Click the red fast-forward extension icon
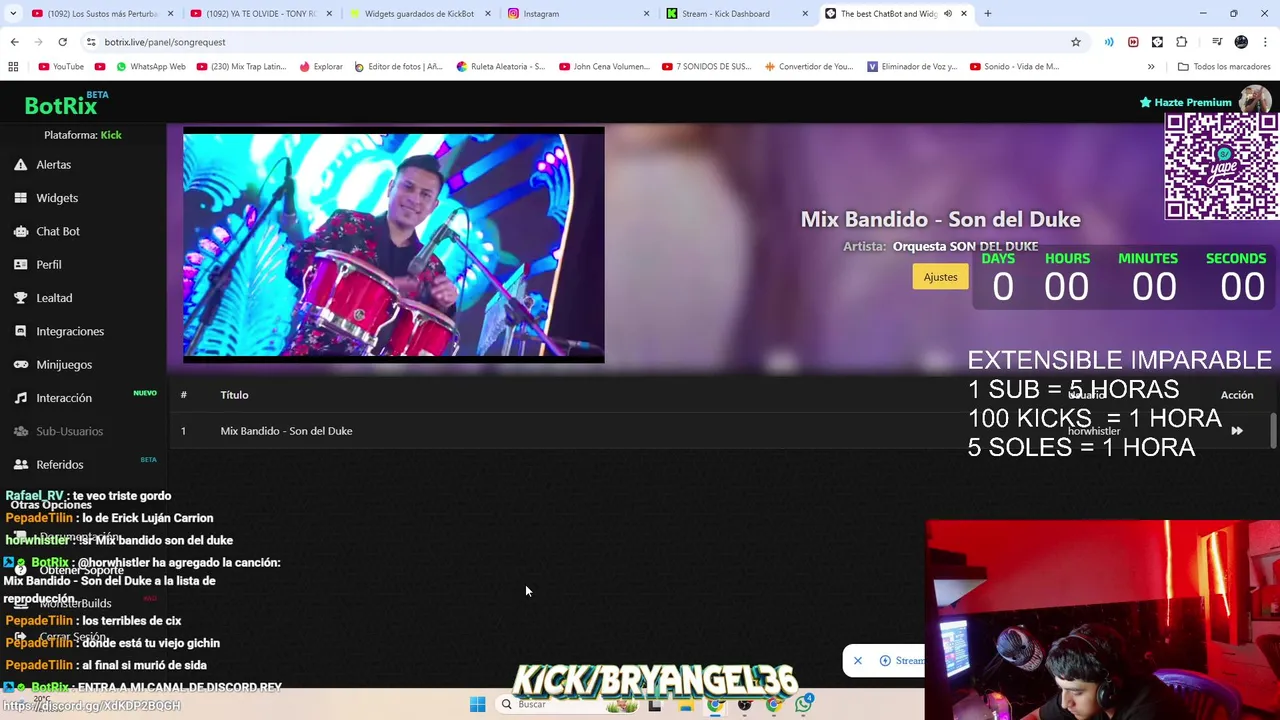 1133,42
